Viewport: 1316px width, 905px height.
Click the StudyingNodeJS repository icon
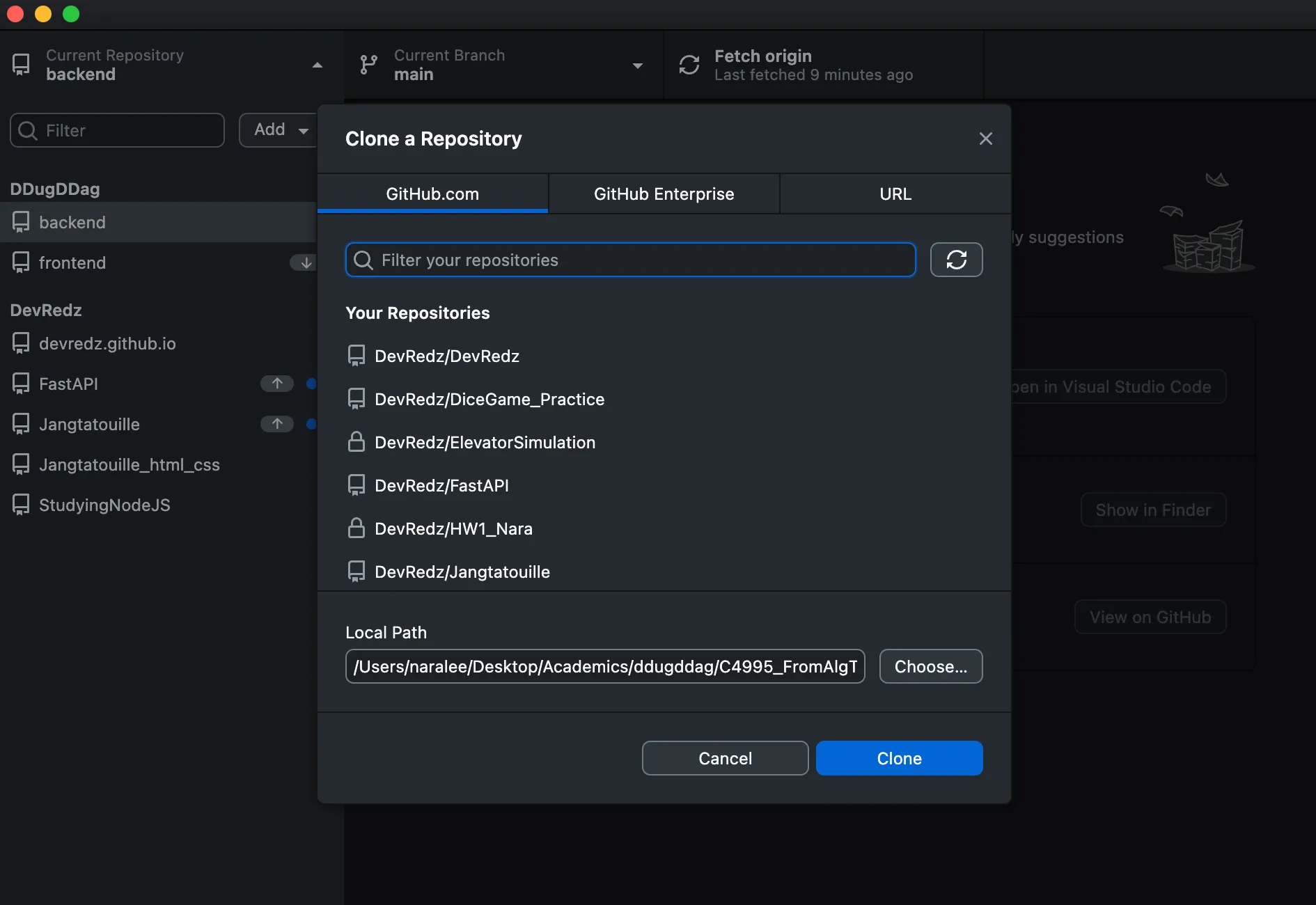(x=21, y=505)
